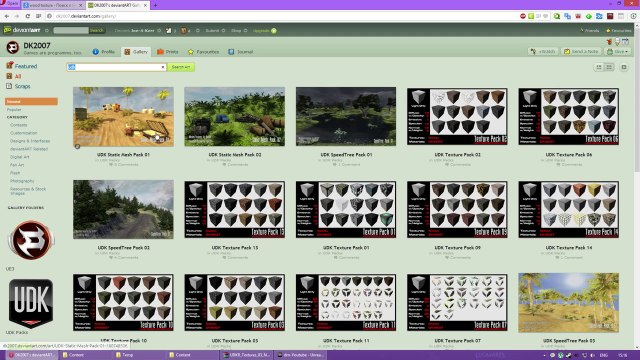Click notifications icon in deviantART header
Image resolution: width=640 pixels, height=360 pixels.
[169, 31]
